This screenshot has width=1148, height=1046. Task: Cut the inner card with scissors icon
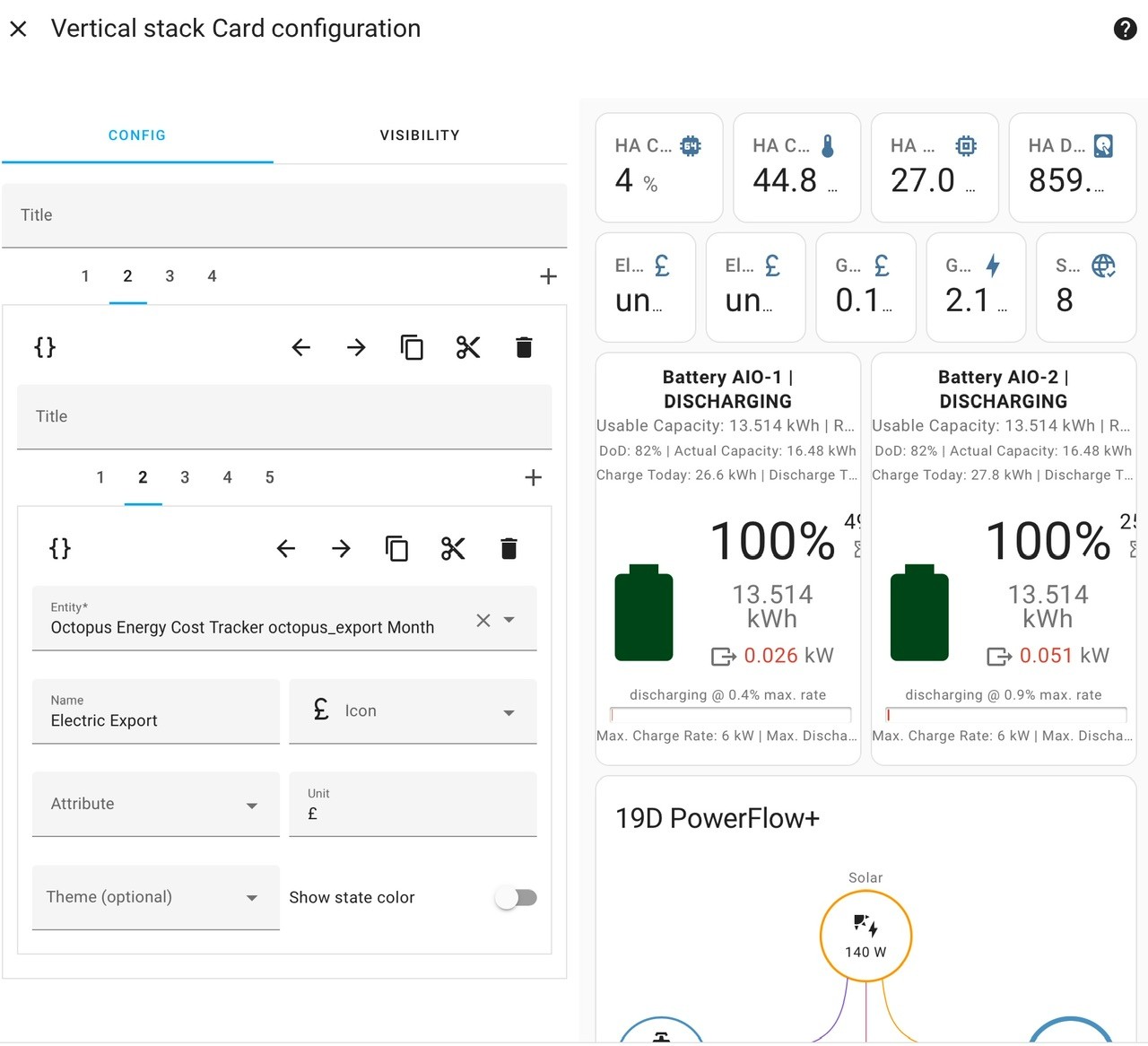click(x=453, y=548)
